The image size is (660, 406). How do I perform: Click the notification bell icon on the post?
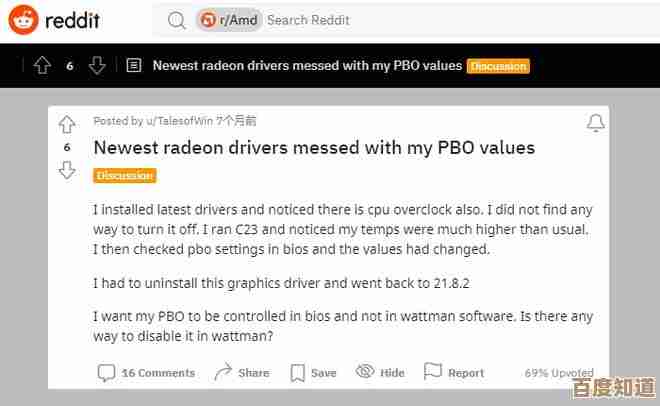coord(595,123)
